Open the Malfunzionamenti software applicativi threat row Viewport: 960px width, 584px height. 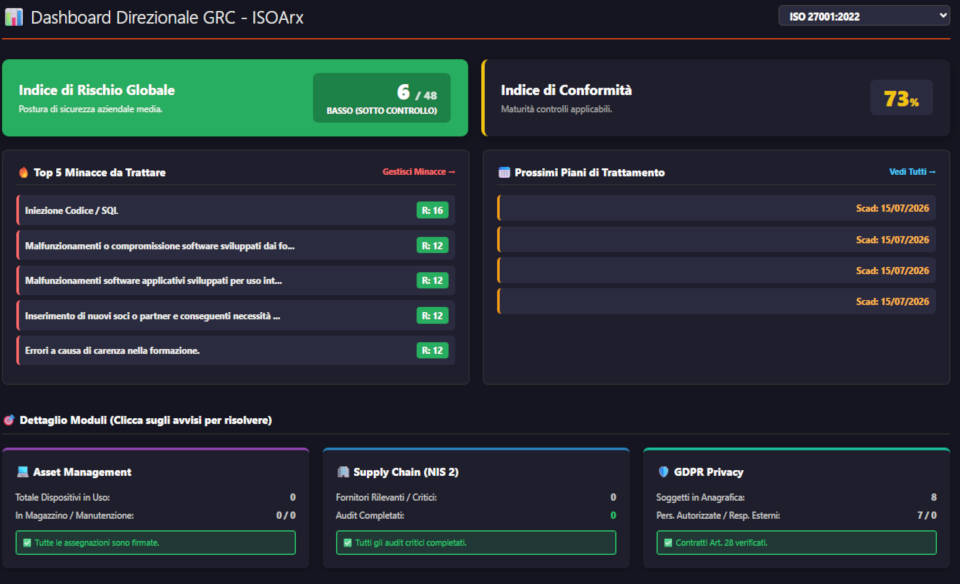236,280
